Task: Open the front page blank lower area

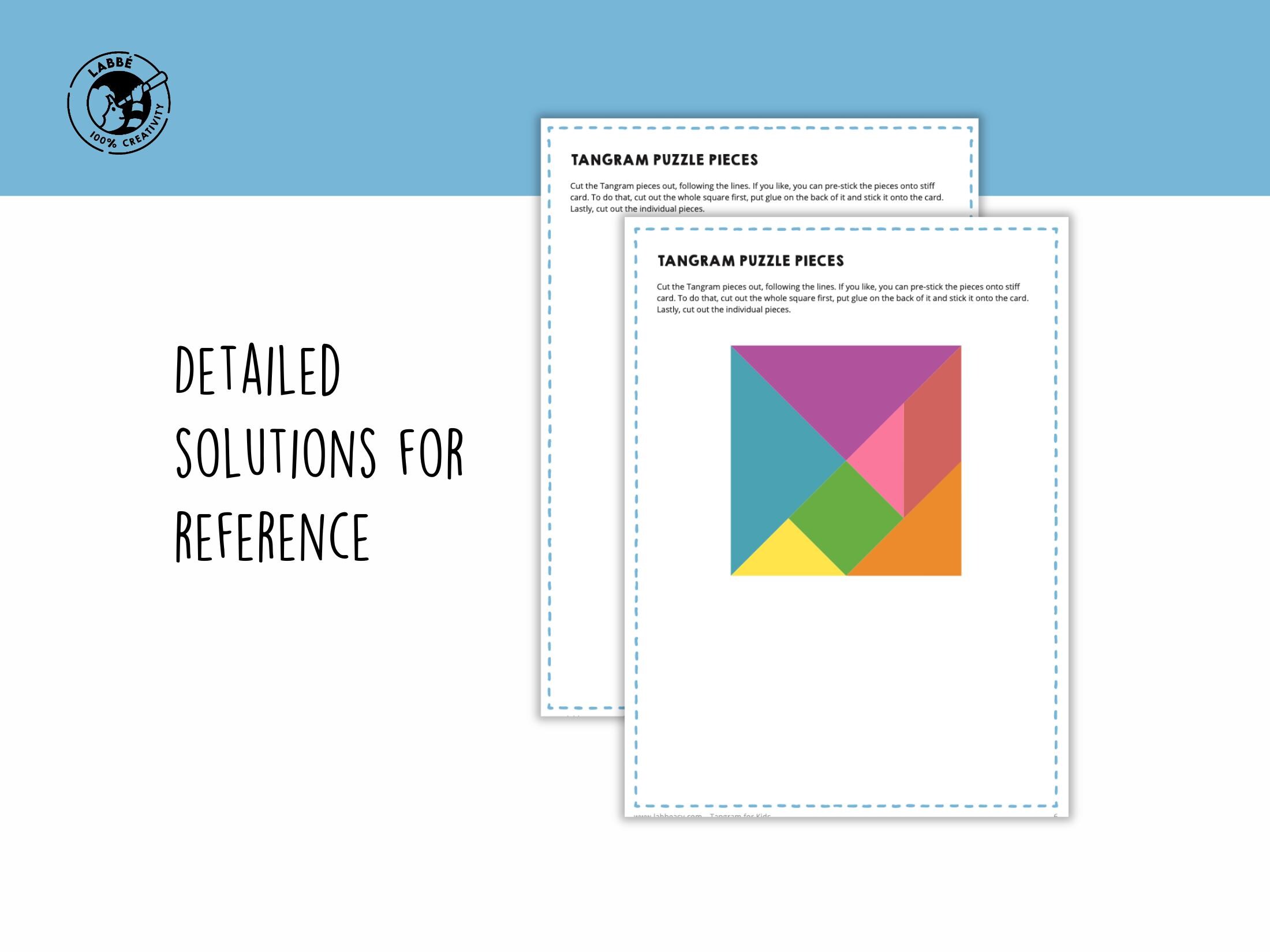Action: 846,692
